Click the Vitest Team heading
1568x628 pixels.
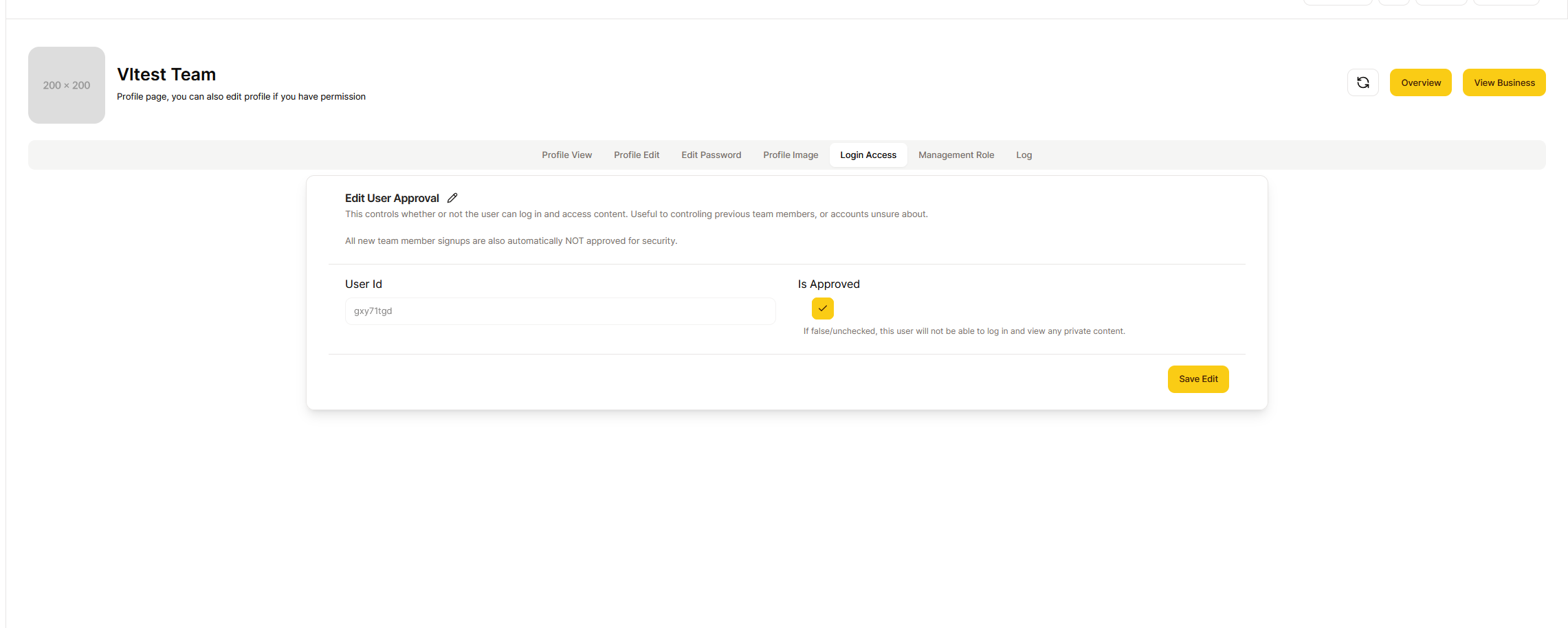tap(166, 74)
